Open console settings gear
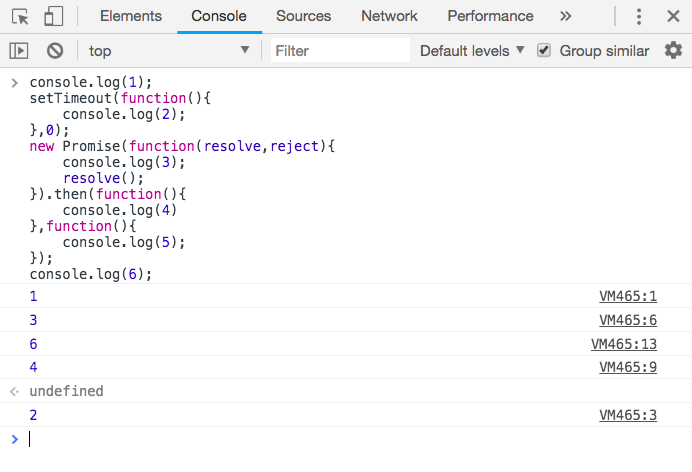The width and height of the screenshot is (692, 472). point(673,50)
